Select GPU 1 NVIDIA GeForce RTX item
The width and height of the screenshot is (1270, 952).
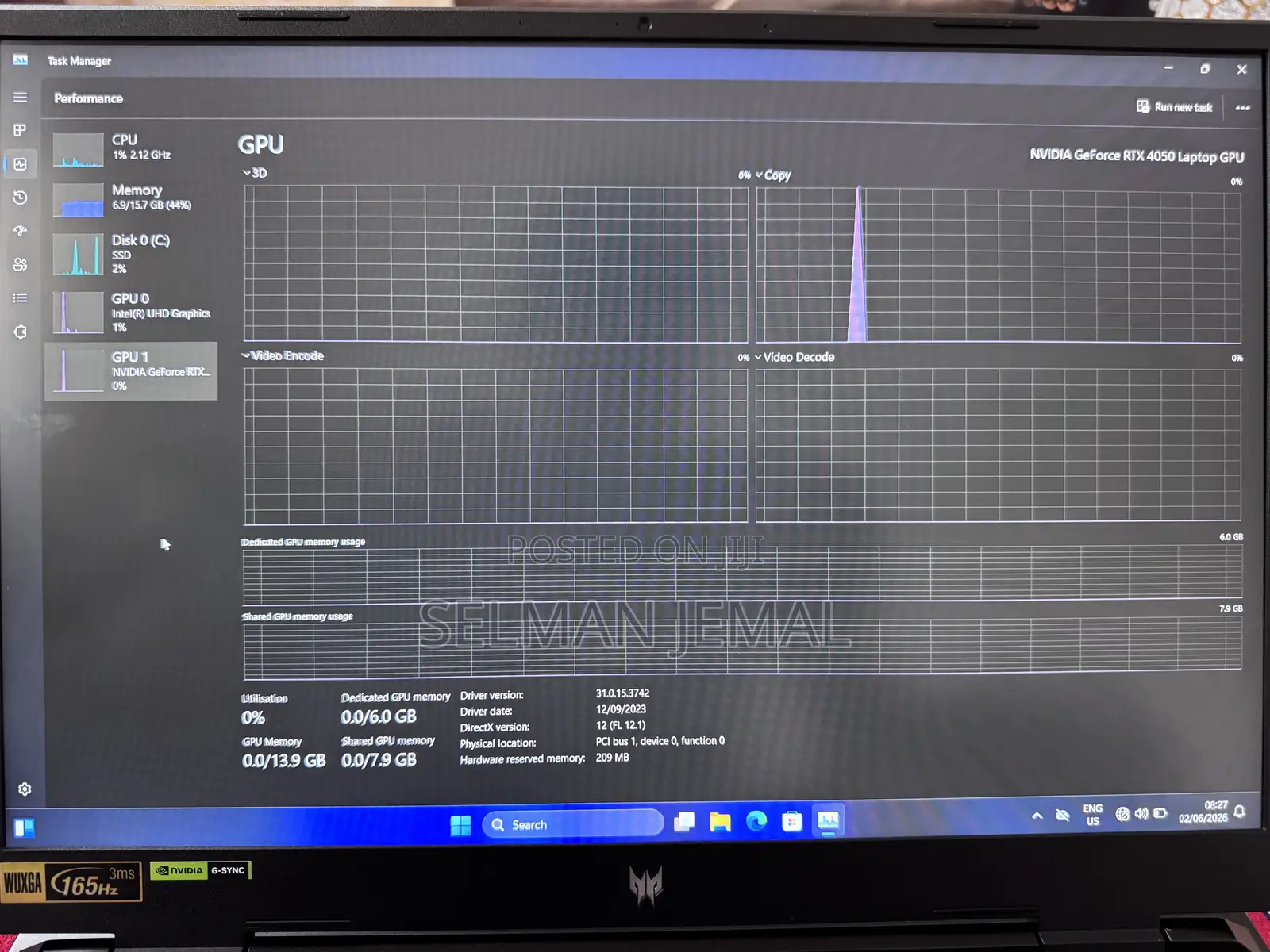(x=132, y=371)
